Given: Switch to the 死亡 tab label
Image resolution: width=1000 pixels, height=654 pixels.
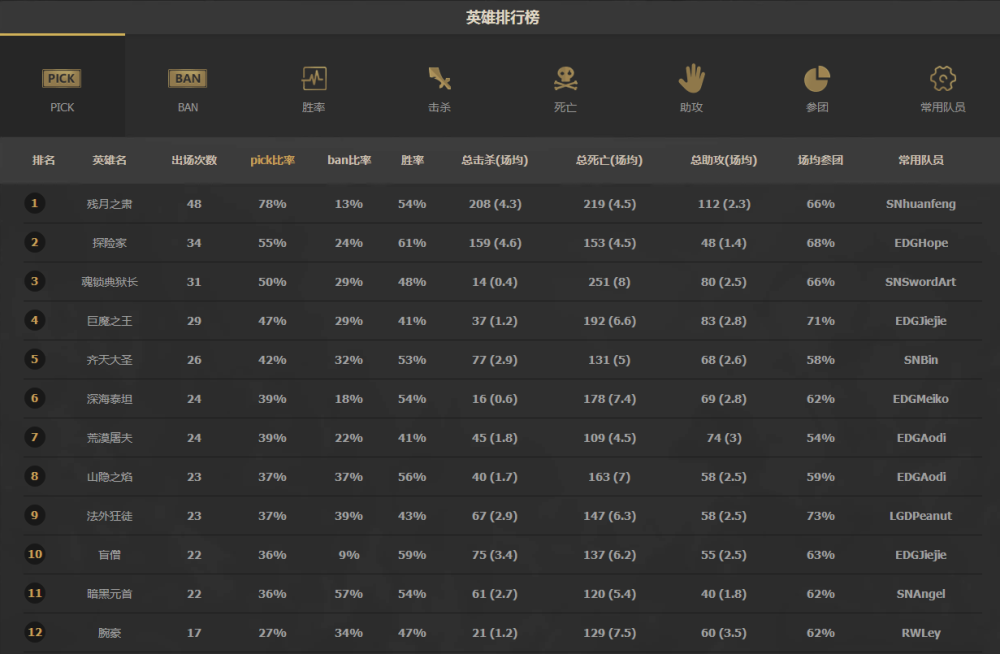Looking at the screenshot, I should (565, 107).
